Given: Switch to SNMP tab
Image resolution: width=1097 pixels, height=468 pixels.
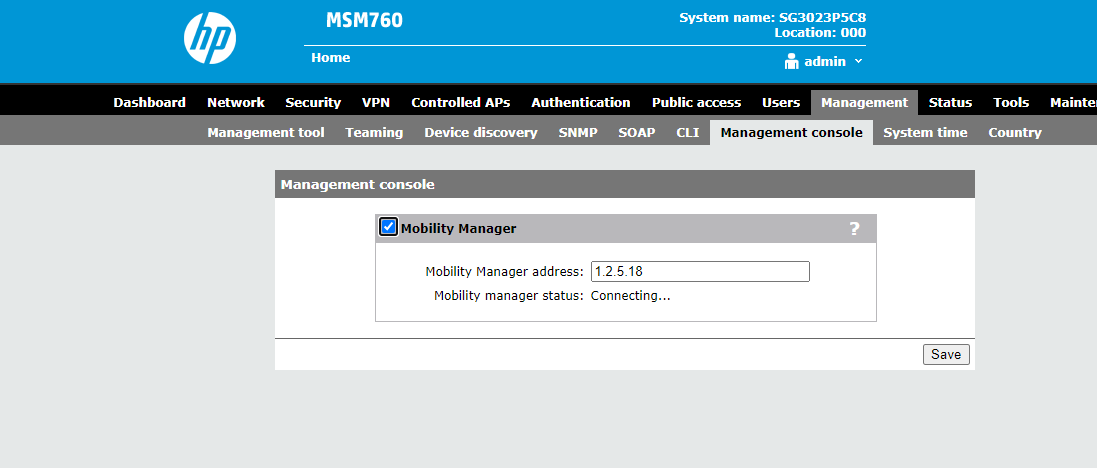Looking at the screenshot, I should (x=578, y=132).
